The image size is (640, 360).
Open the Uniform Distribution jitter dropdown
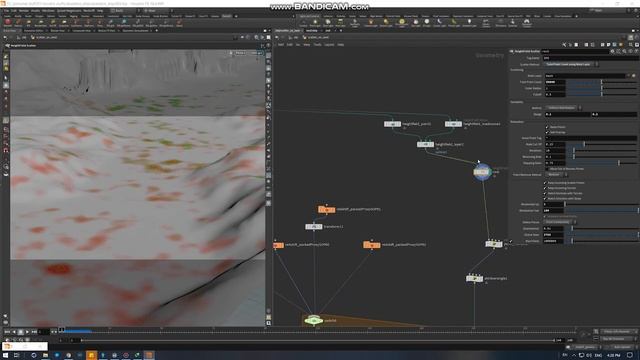click(563, 108)
